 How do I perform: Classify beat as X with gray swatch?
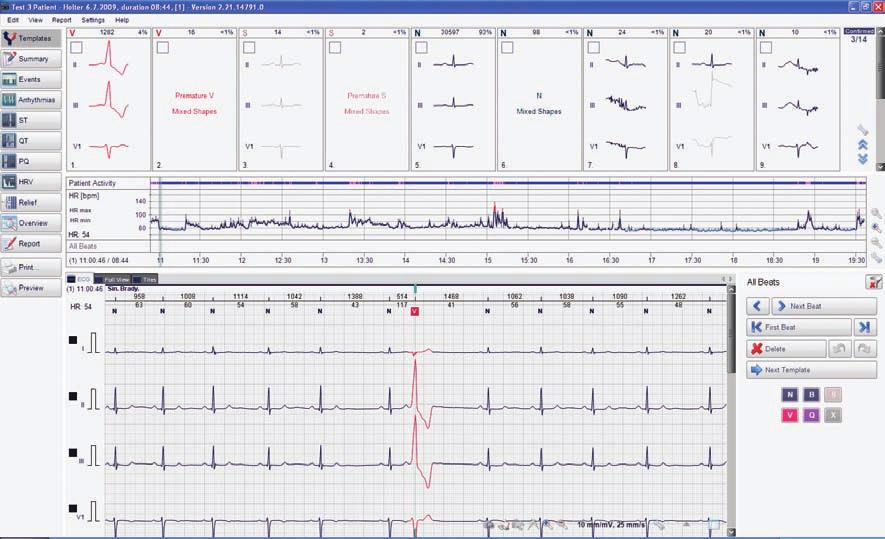click(833, 415)
